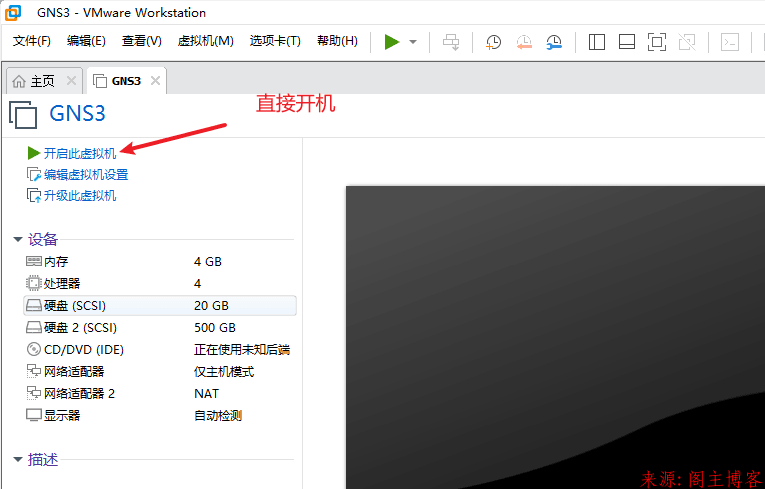
Task: Click the revert to snapshot icon
Action: [524, 42]
